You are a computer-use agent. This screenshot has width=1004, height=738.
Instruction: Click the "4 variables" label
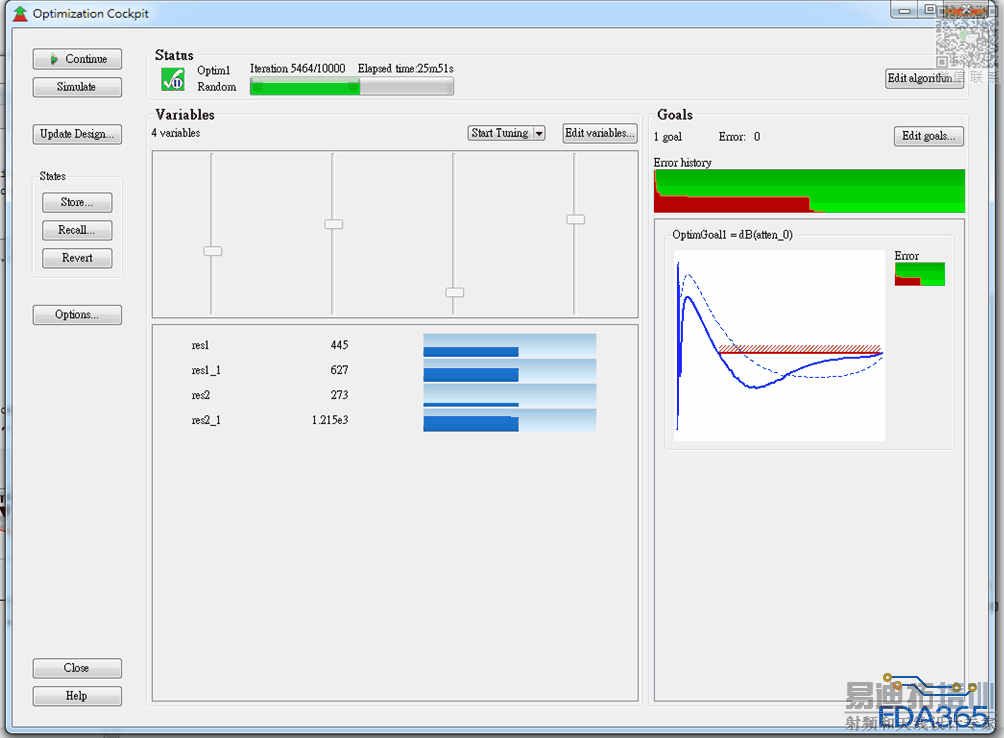point(175,133)
